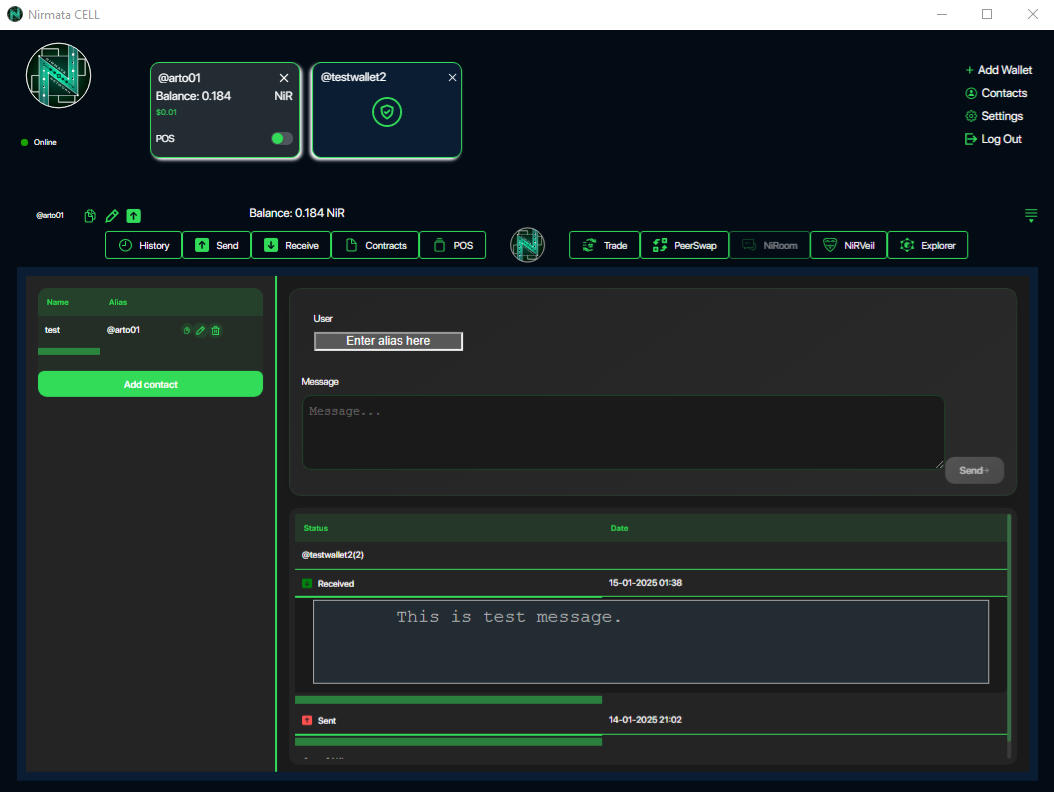Delete the test contact with trash icon
The height and width of the screenshot is (792, 1054).
tap(216, 330)
